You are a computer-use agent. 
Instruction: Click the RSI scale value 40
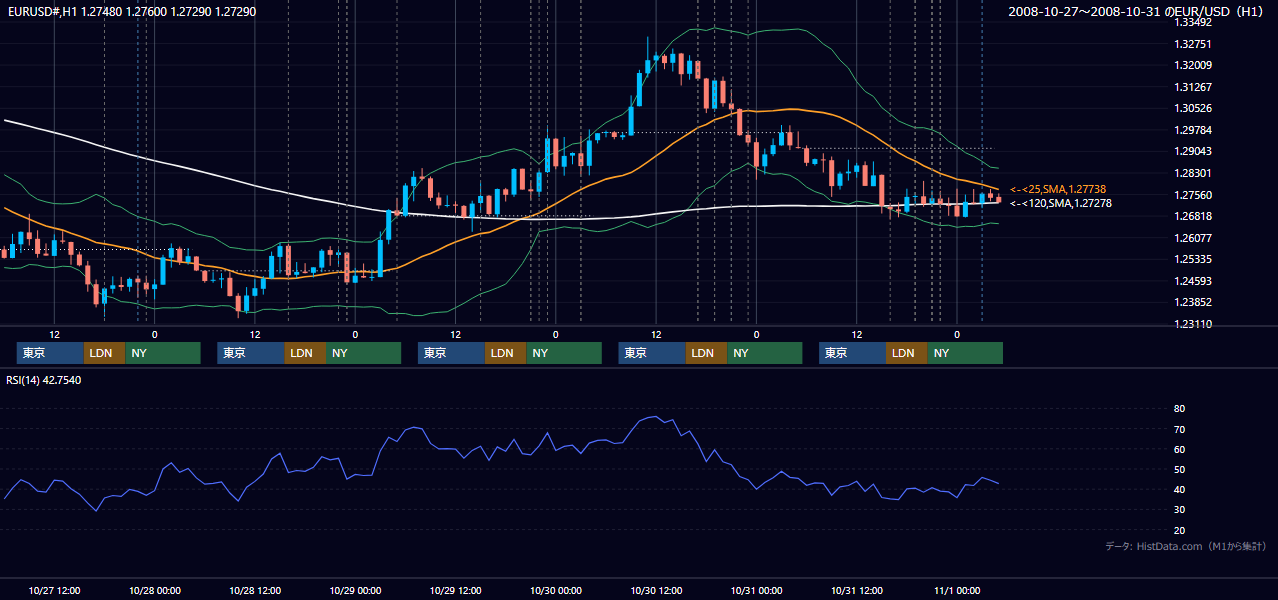(1179, 489)
